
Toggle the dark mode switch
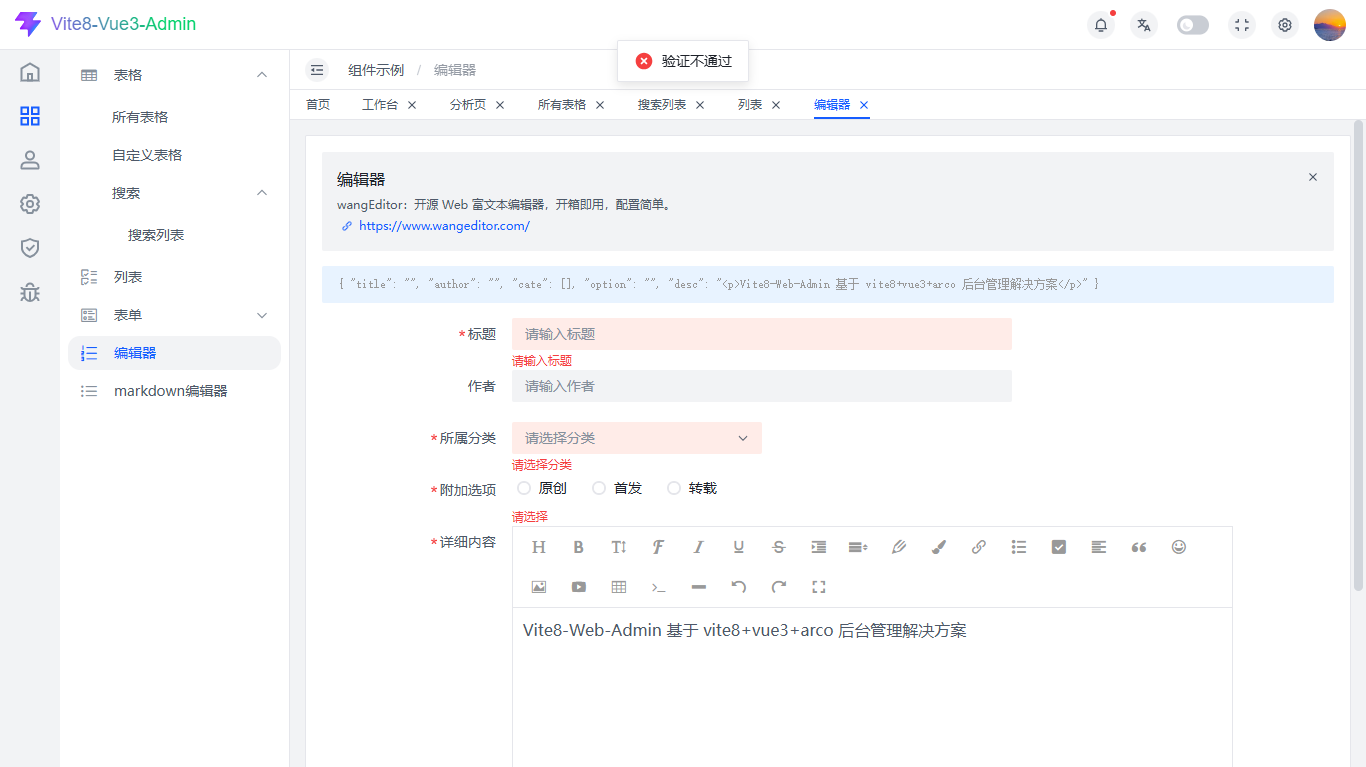(1193, 25)
